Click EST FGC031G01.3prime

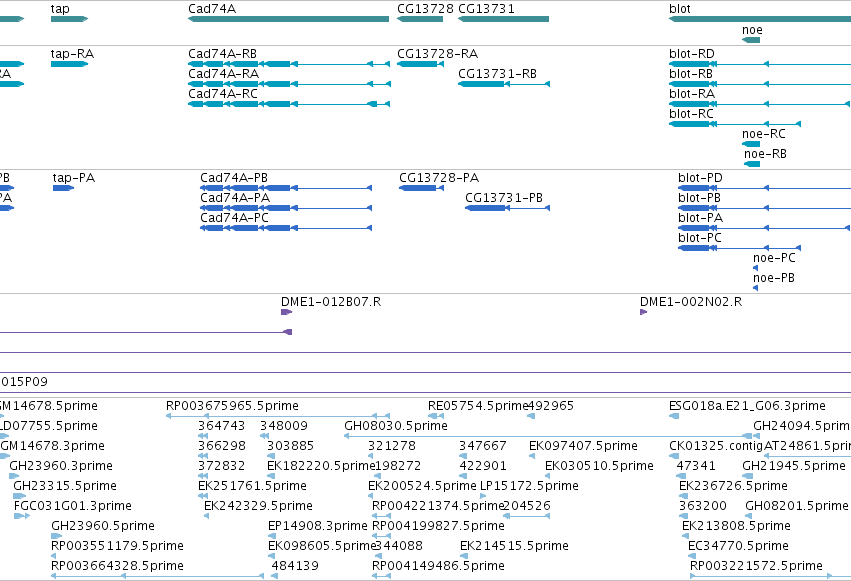[73, 506]
